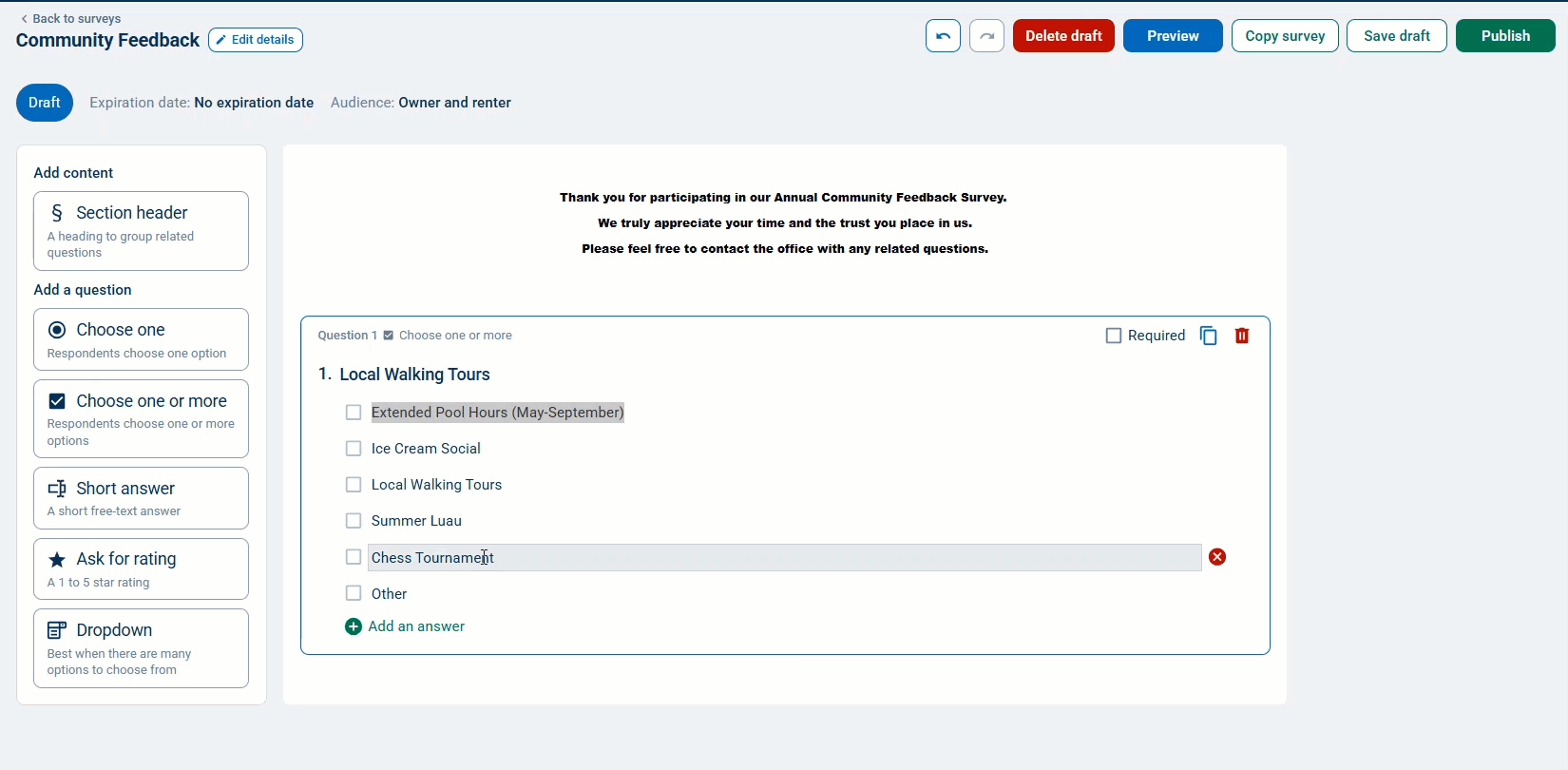This screenshot has height=770, width=1568.
Task: Check the Chess Tournament box
Action: click(x=354, y=557)
